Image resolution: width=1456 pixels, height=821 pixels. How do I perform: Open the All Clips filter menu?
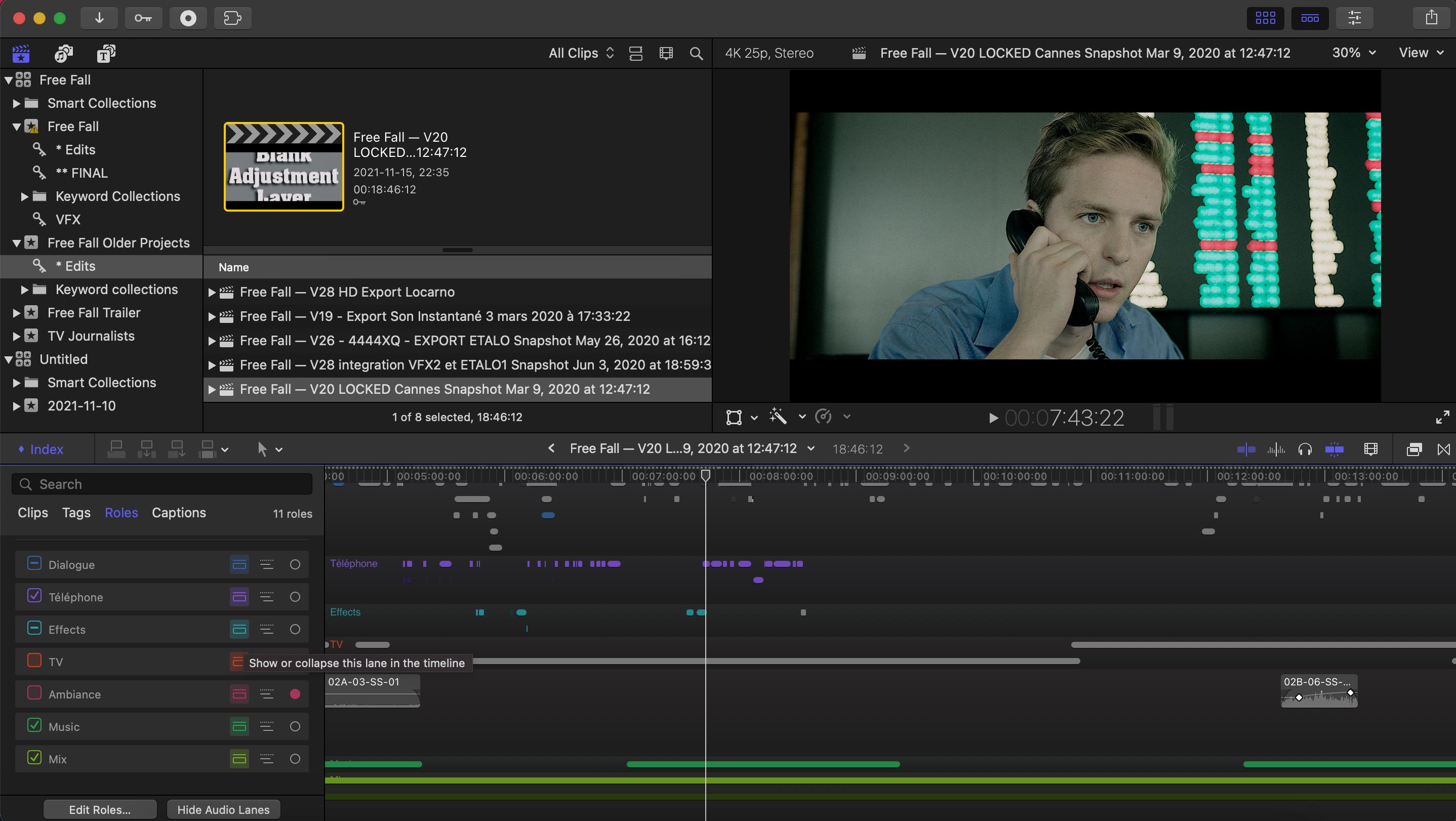(x=581, y=53)
